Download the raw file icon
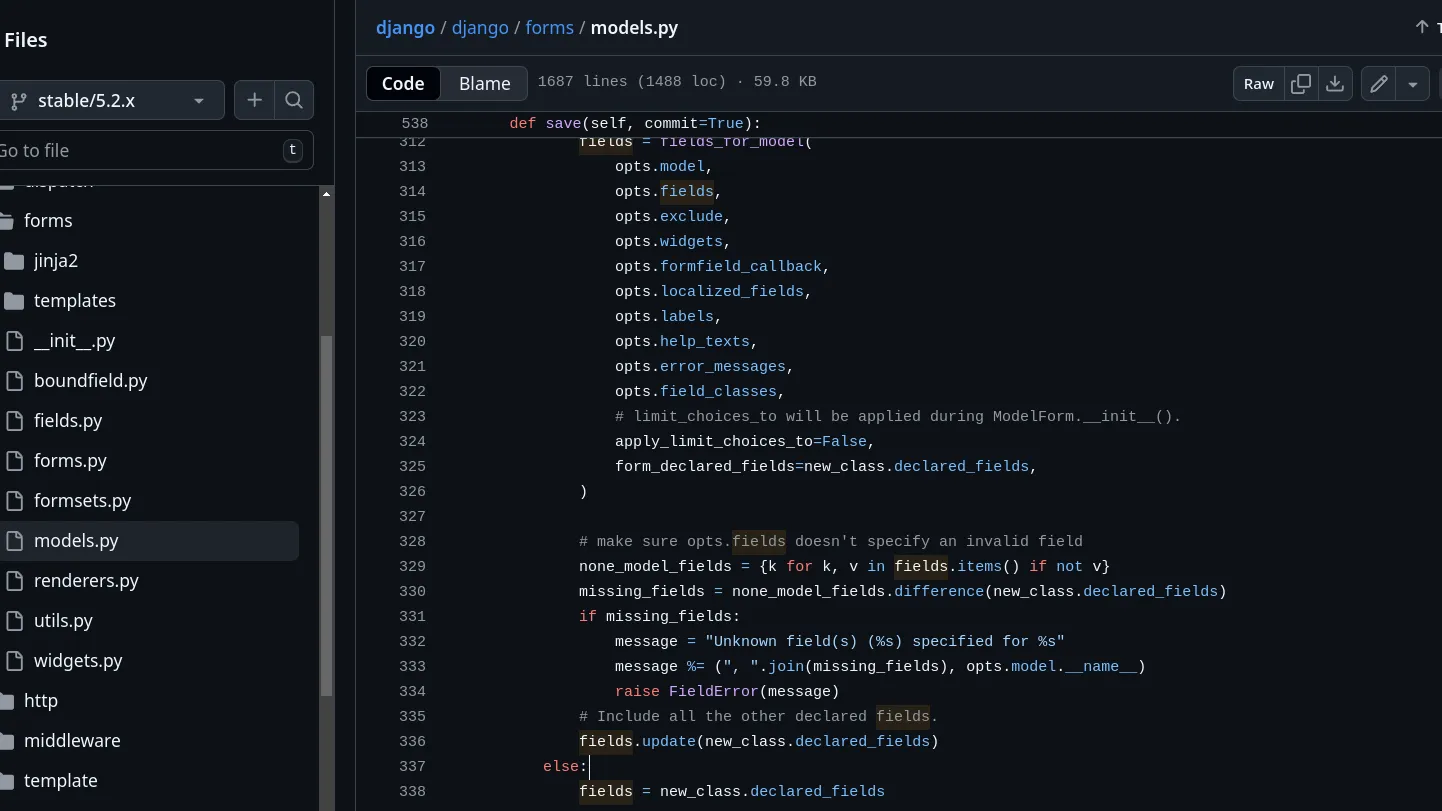Image resolution: width=1442 pixels, height=811 pixels. click(1335, 84)
